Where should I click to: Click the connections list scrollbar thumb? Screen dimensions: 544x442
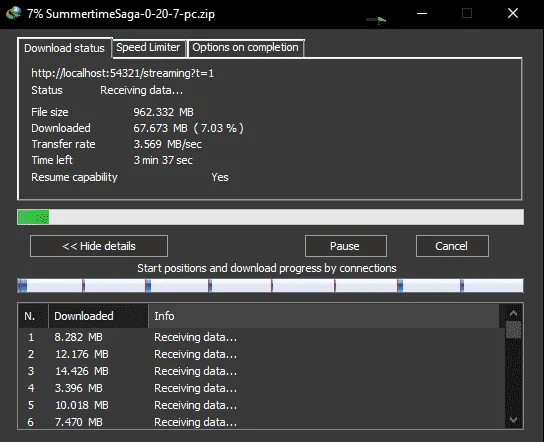pyautogui.click(x=513, y=330)
